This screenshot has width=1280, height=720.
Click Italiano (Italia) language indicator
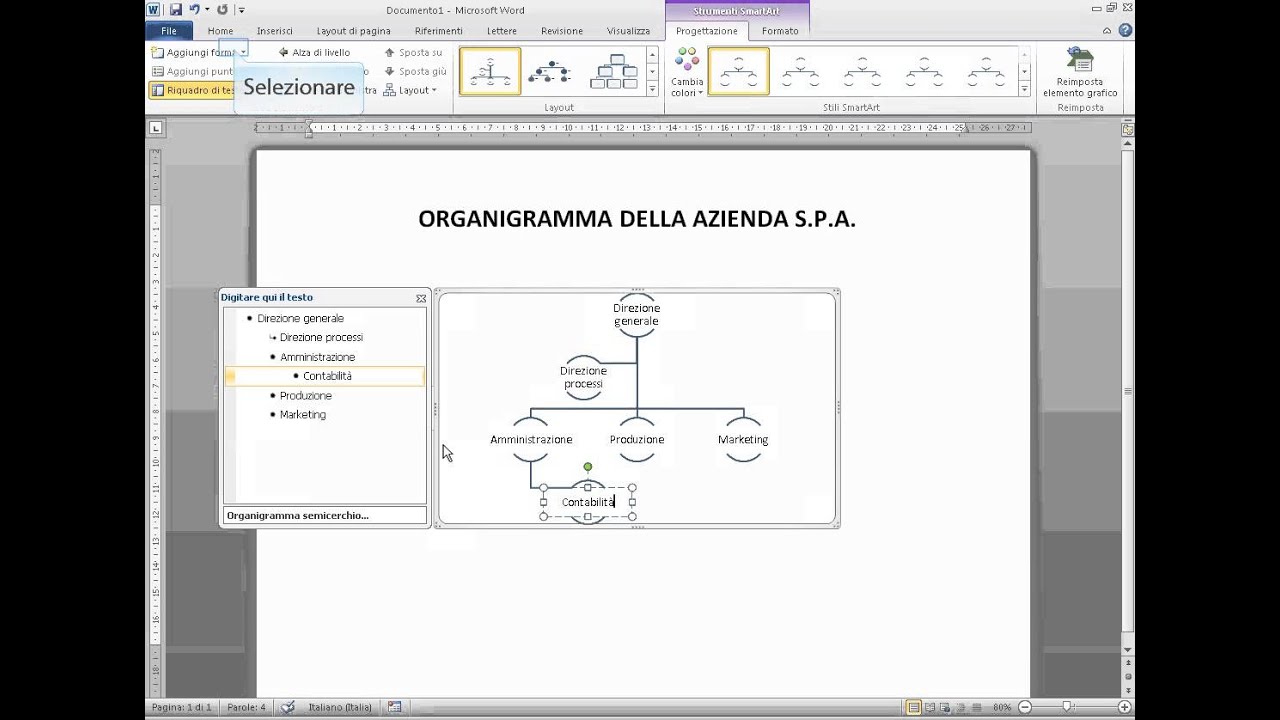click(x=340, y=707)
